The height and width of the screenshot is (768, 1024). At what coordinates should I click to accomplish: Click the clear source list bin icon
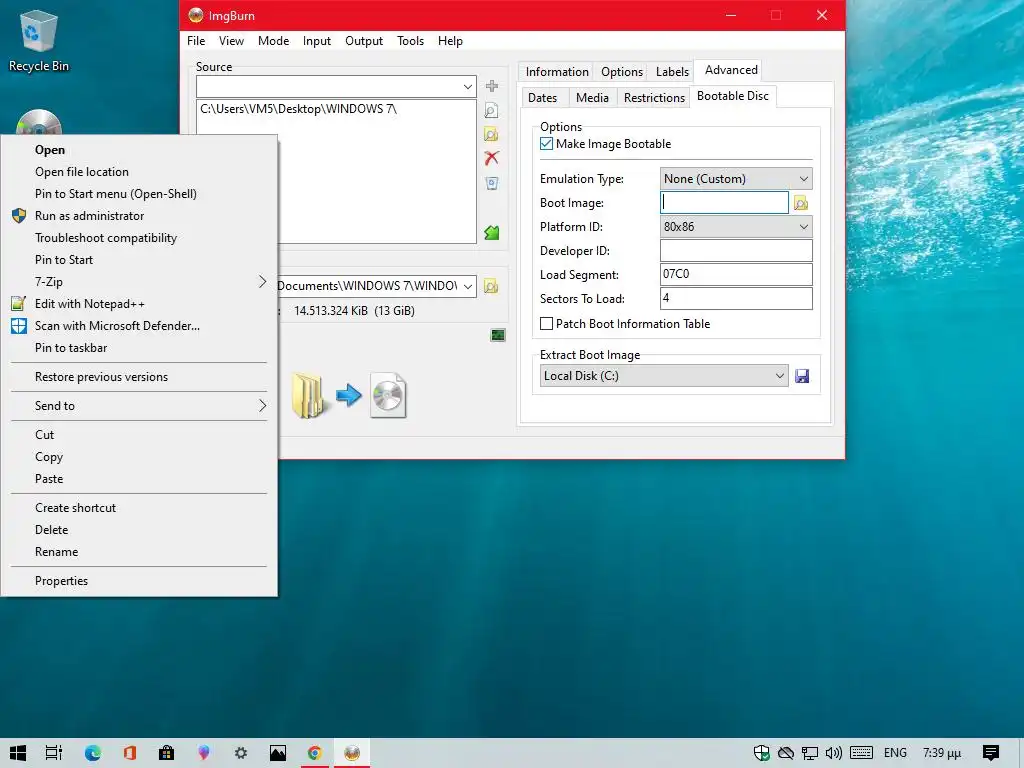pyautogui.click(x=492, y=183)
